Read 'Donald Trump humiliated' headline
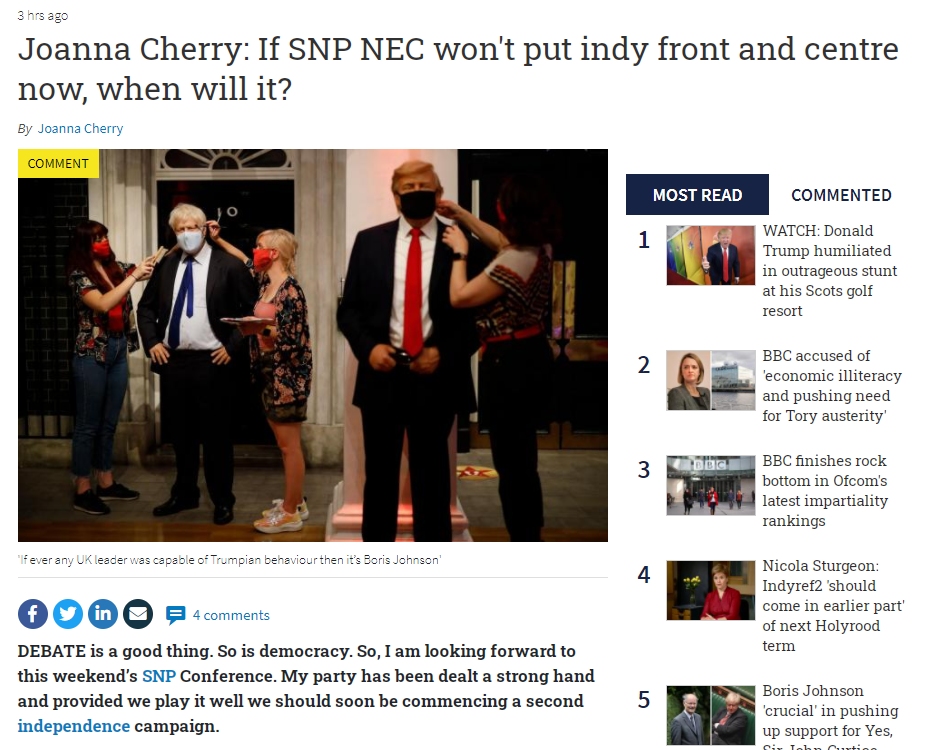This screenshot has height=750, width=928. pyautogui.click(x=830, y=271)
